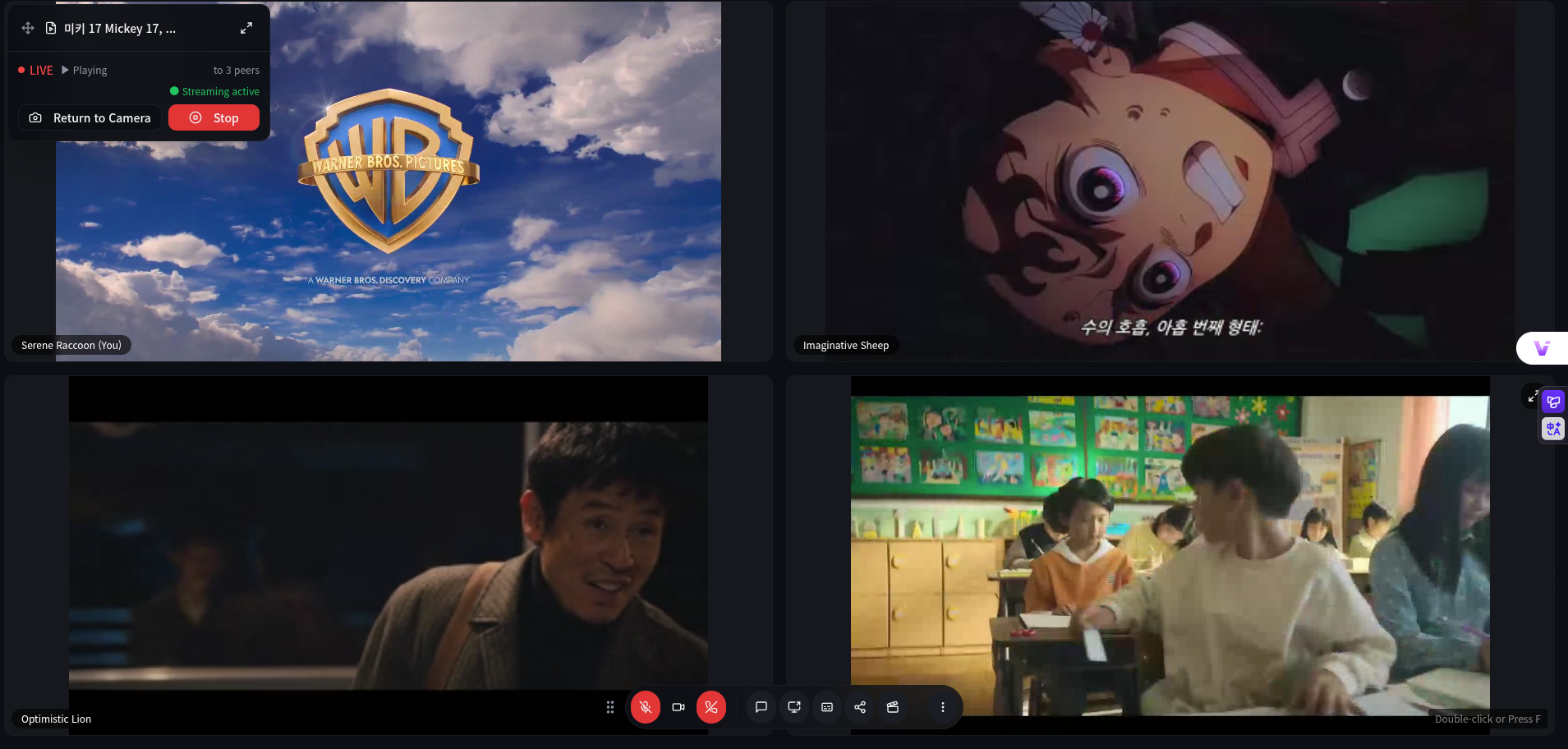This screenshot has height=749, width=1568.
Task: Select the Optimistic Lion video tile
Action: coord(389,555)
